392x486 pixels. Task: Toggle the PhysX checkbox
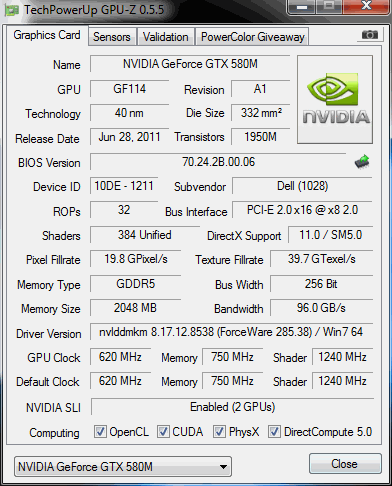coord(219,432)
